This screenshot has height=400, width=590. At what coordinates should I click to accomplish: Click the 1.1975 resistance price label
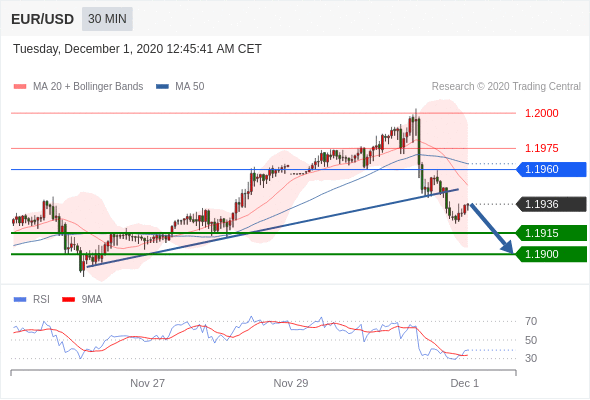(x=541, y=148)
